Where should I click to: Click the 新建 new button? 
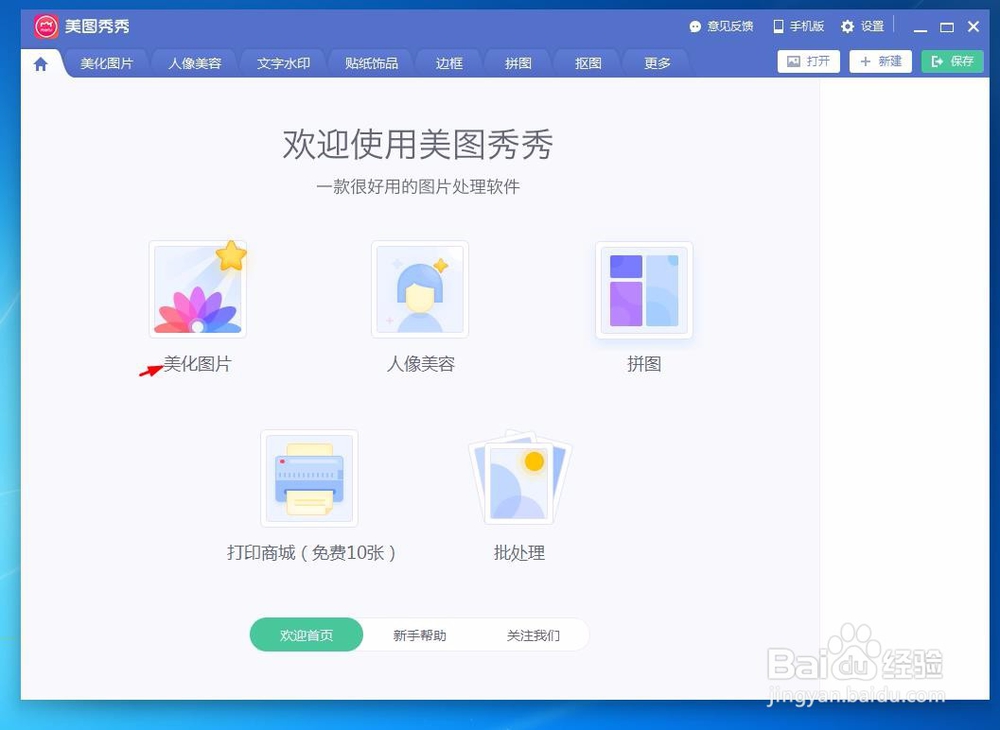[x=881, y=61]
